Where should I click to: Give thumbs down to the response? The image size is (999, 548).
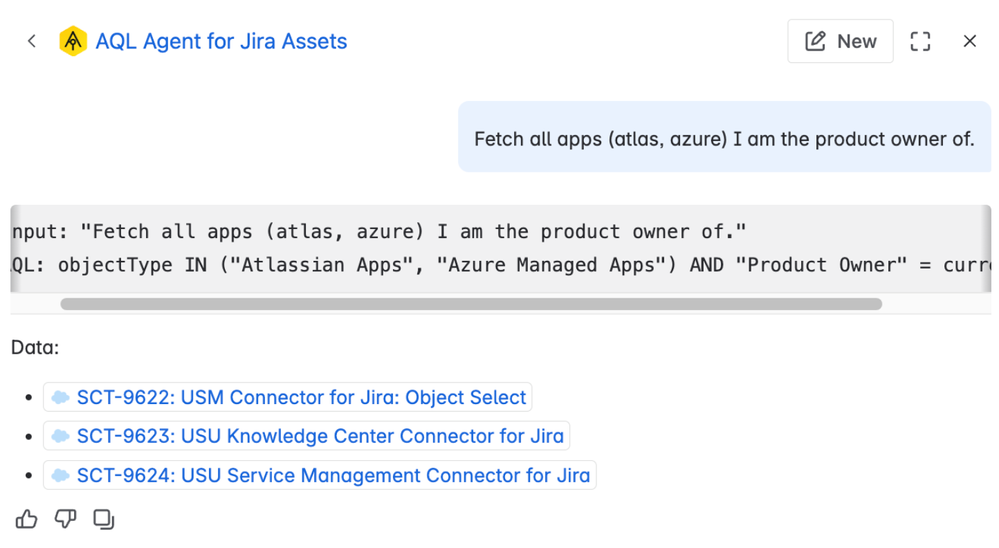tap(65, 519)
